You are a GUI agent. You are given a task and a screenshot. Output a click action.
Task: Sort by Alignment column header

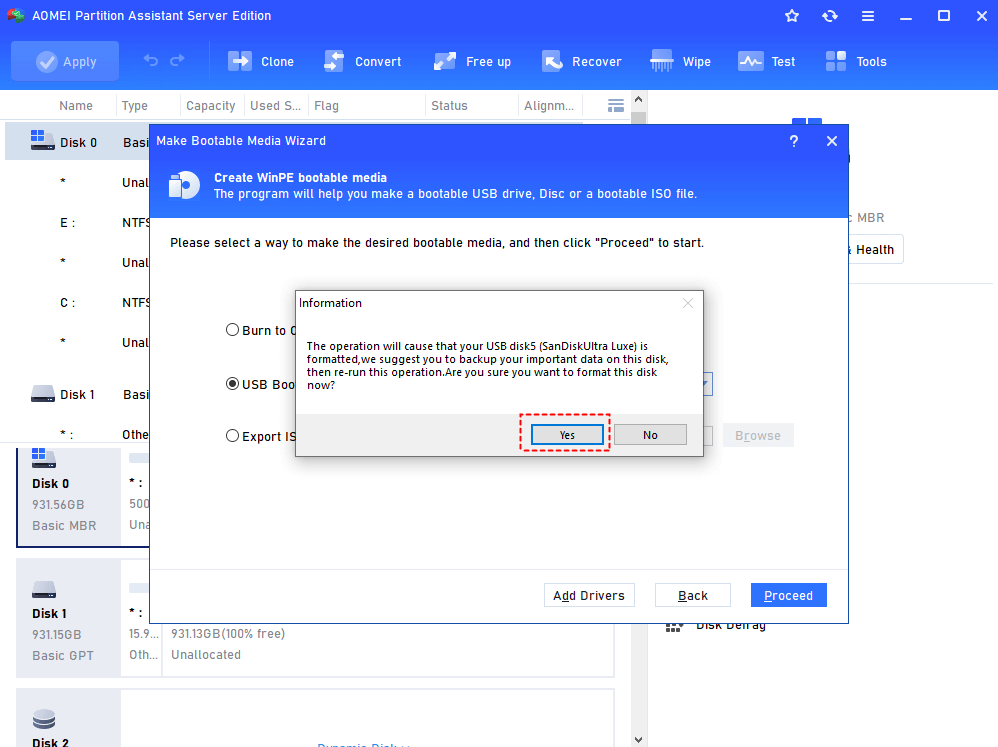point(549,106)
